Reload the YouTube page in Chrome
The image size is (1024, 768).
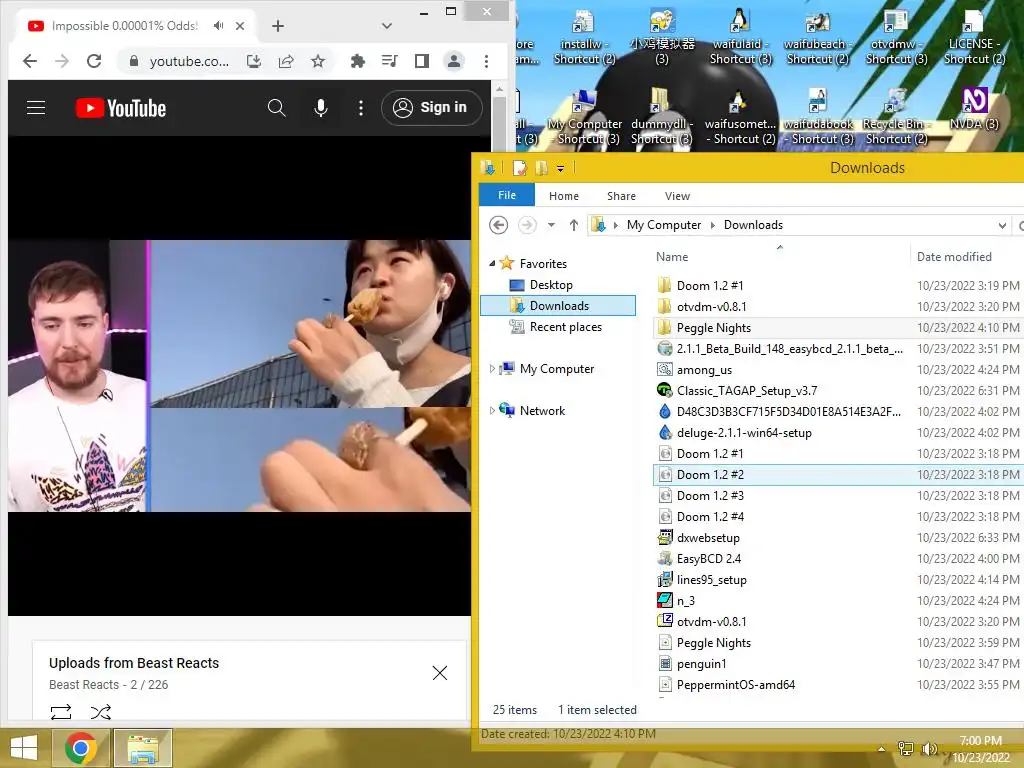click(94, 61)
